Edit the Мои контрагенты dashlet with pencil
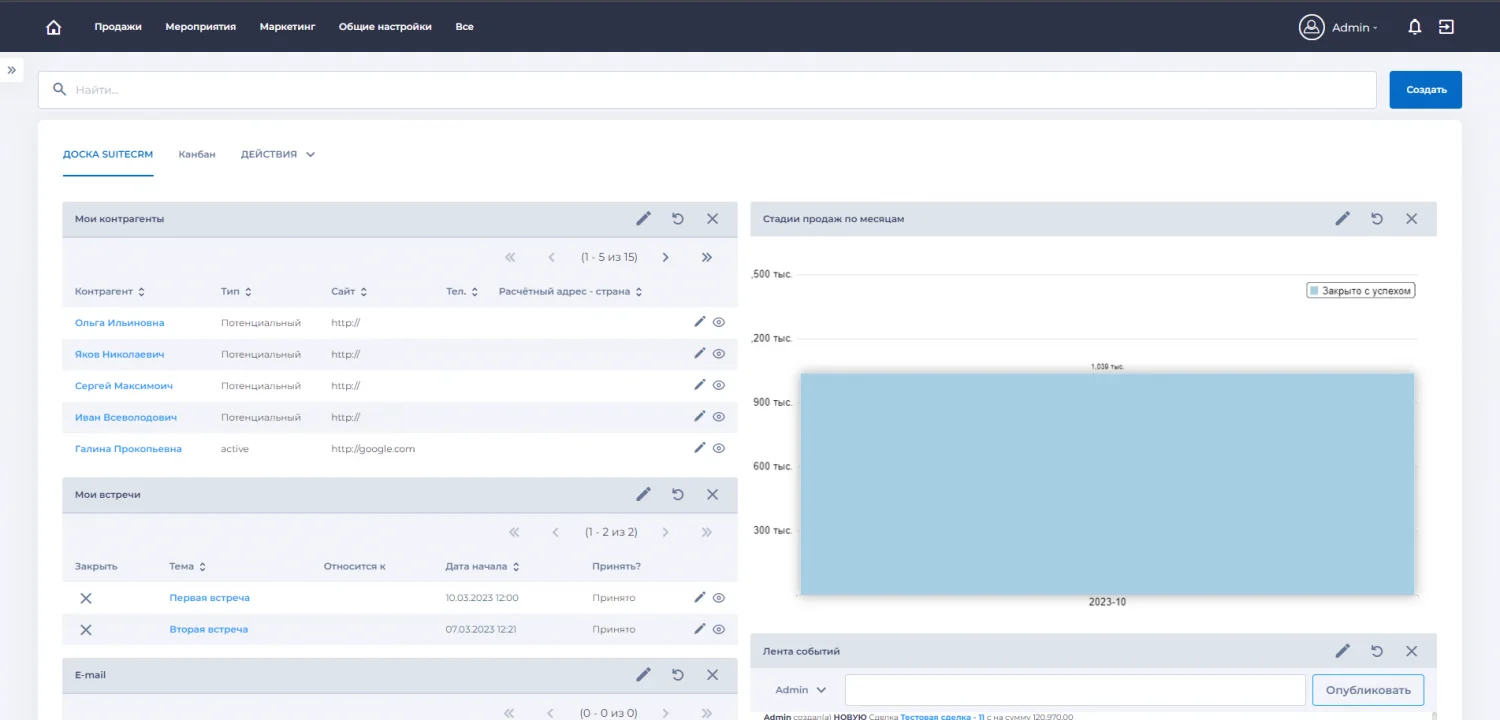 pos(643,218)
